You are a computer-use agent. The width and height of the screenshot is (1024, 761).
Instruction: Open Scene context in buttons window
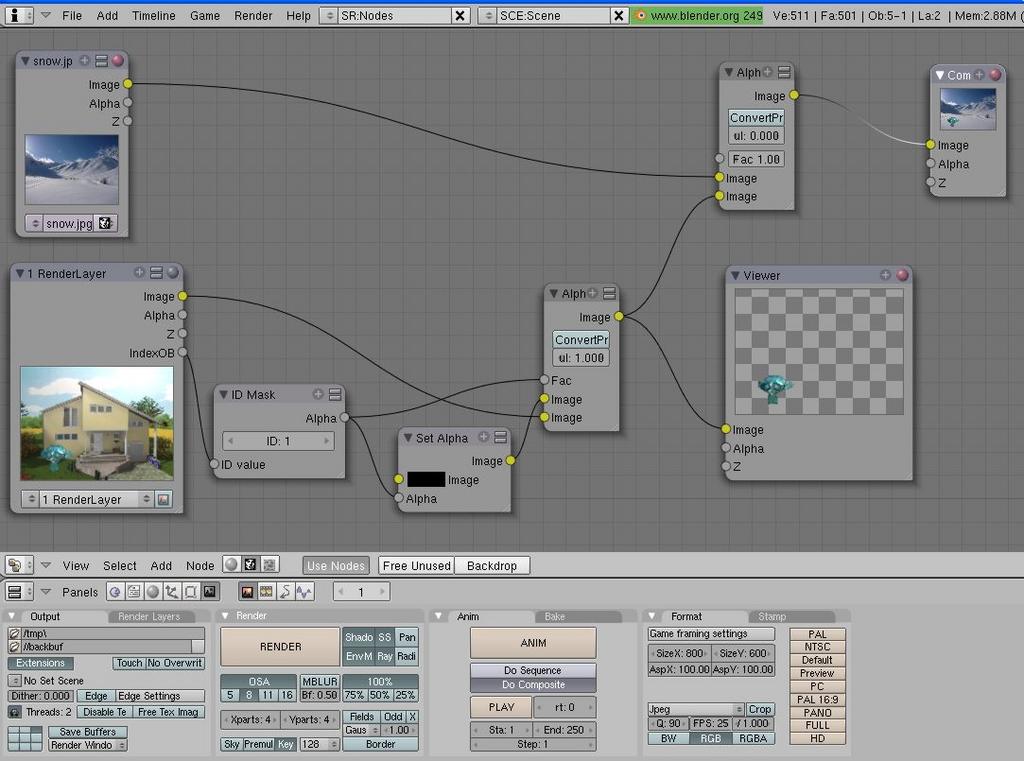click(210, 592)
